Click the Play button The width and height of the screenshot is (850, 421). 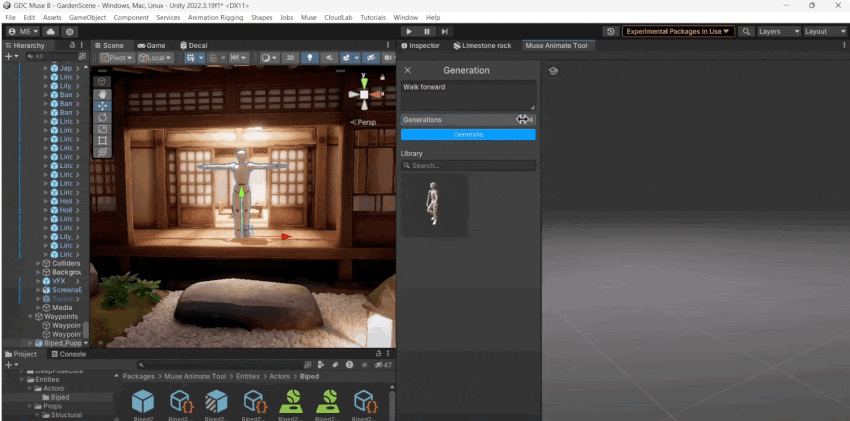pyautogui.click(x=409, y=31)
